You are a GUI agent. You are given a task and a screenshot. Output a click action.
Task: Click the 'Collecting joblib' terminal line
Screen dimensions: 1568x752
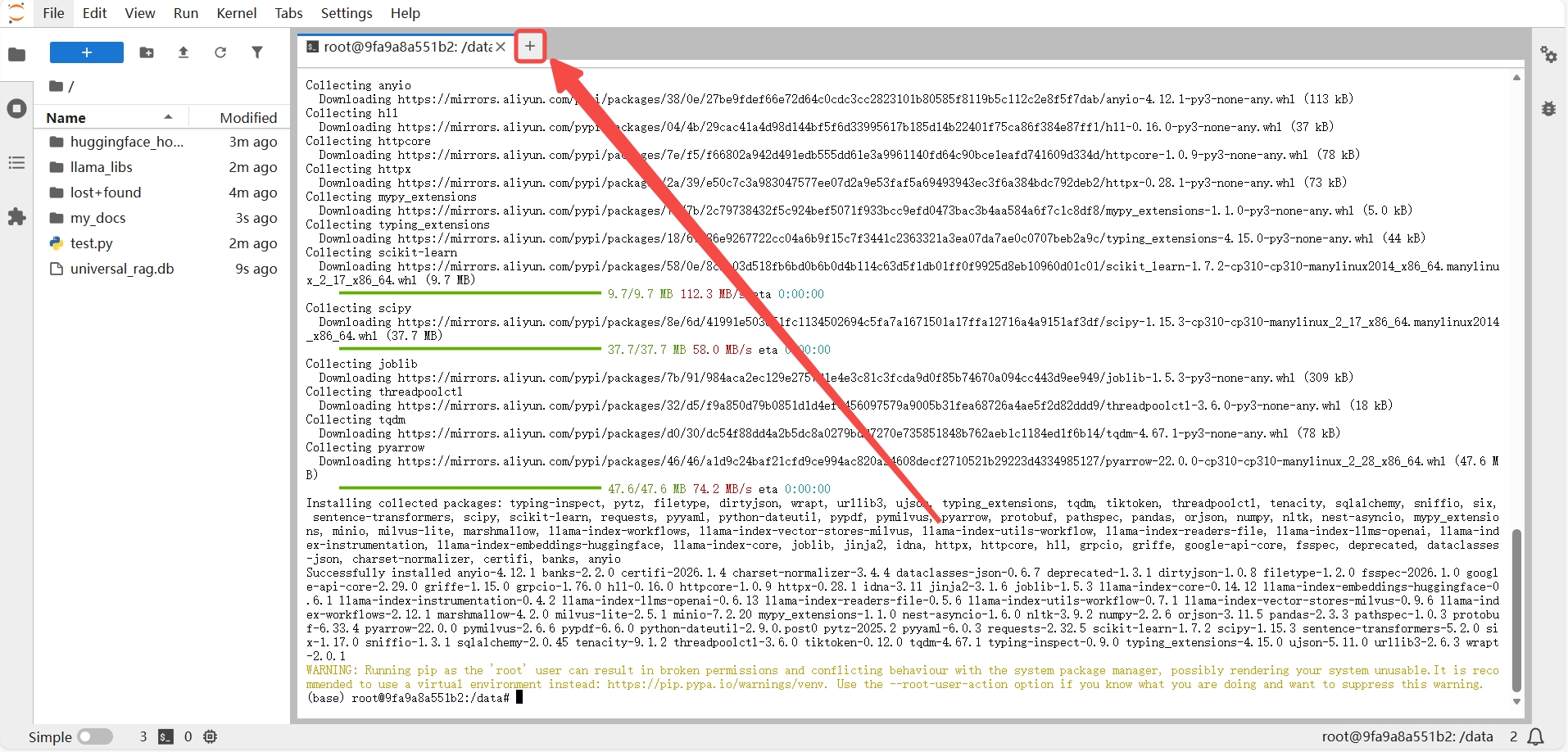(362, 364)
